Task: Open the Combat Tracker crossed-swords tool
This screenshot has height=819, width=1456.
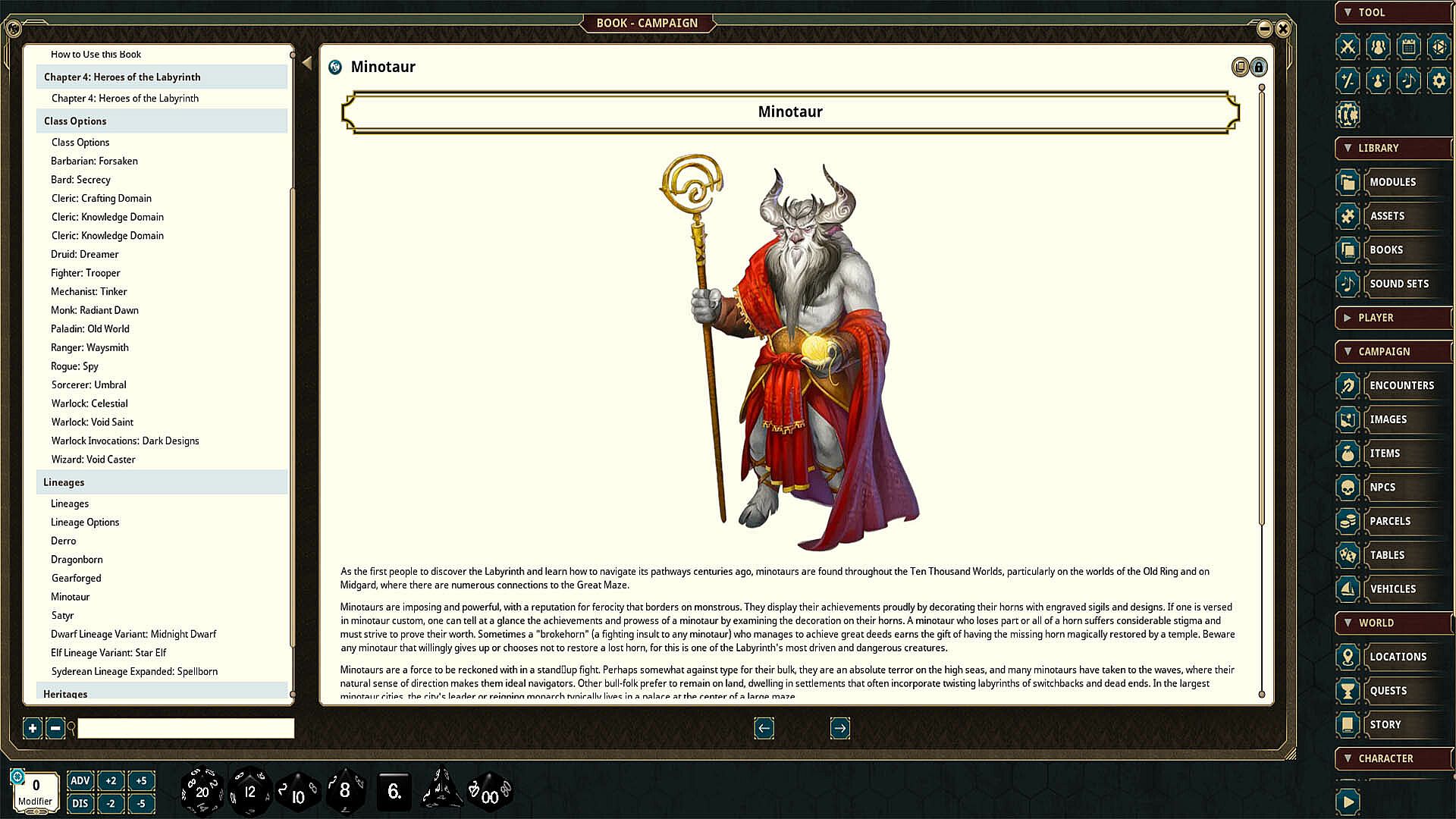Action: coord(1348,47)
